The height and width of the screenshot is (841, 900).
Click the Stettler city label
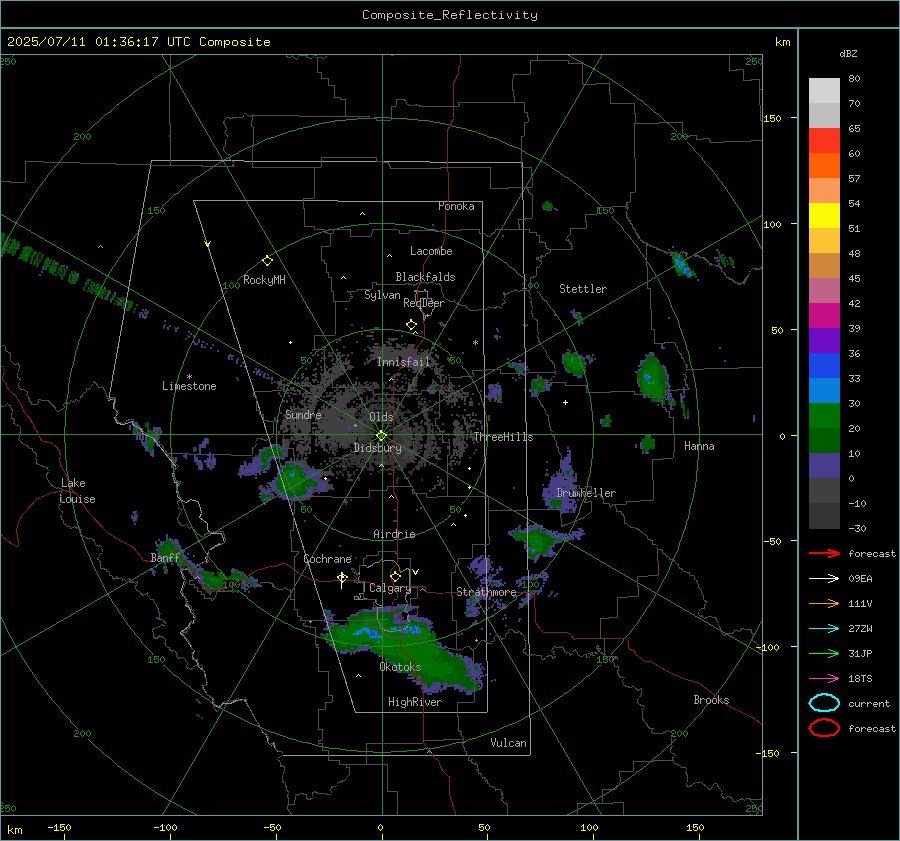(x=583, y=289)
